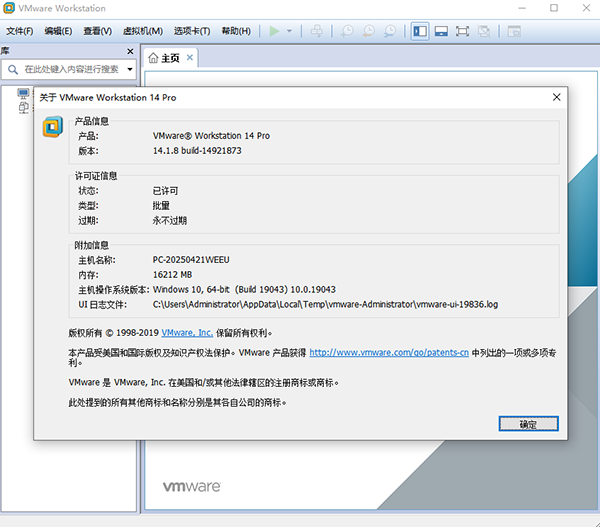Toggle the thumbnail bar view icon
This screenshot has width=600, height=527.
[441, 31]
